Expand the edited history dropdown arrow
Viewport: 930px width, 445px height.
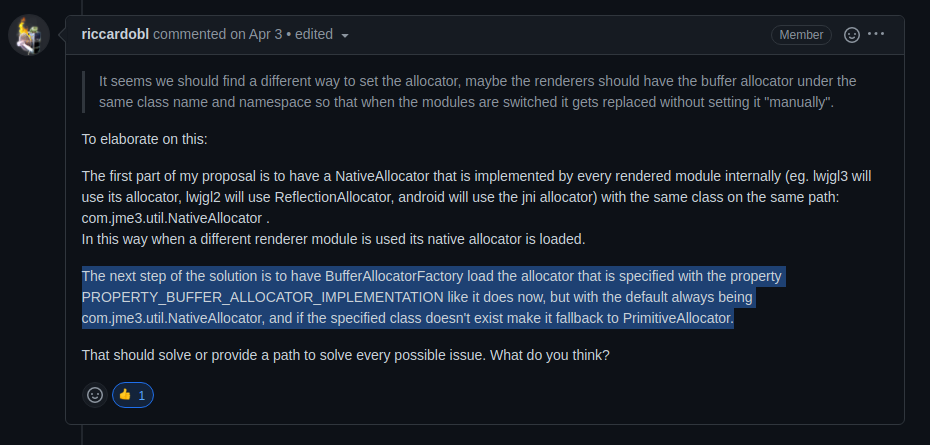pos(345,36)
